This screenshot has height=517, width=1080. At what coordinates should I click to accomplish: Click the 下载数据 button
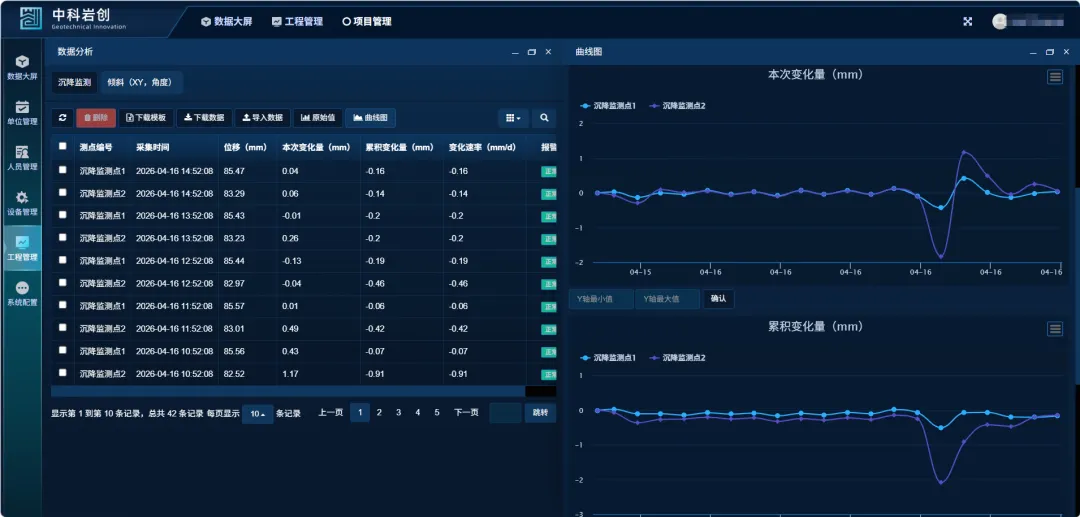point(204,118)
